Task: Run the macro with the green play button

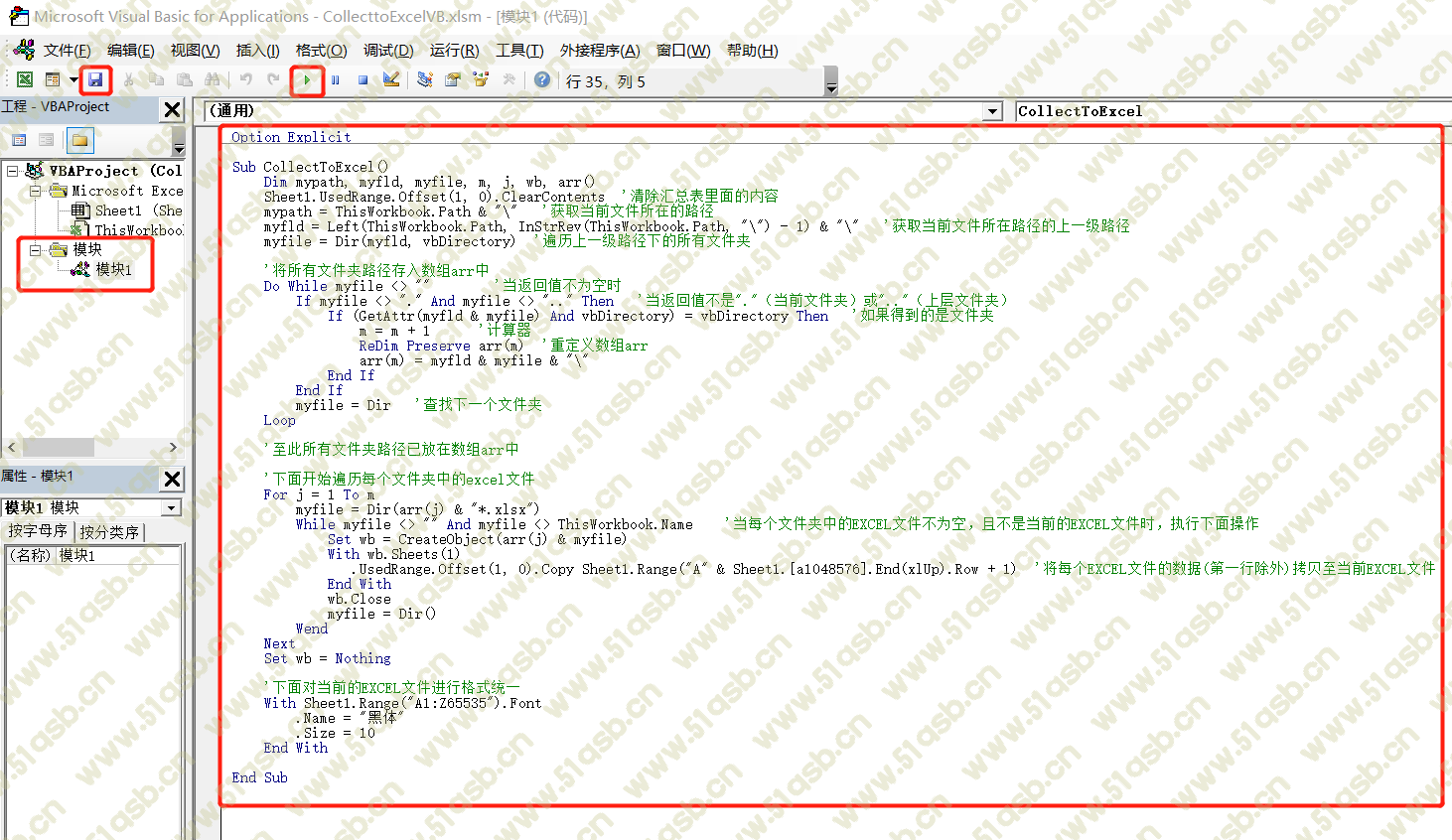Action: (307, 79)
